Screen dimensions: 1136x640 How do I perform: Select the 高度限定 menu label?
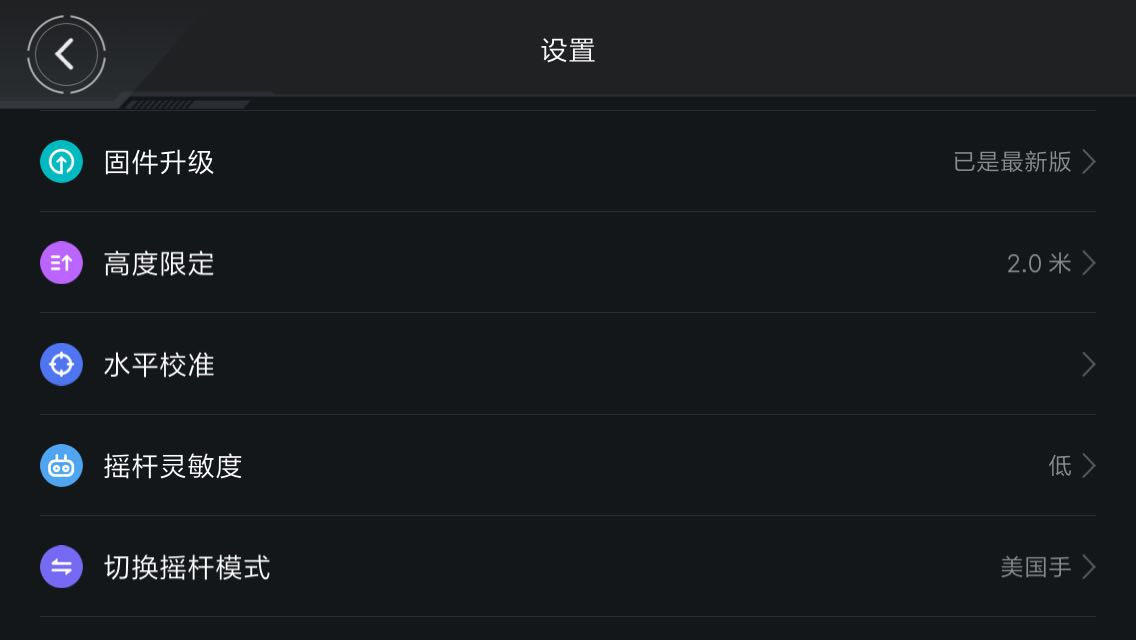(x=159, y=263)
